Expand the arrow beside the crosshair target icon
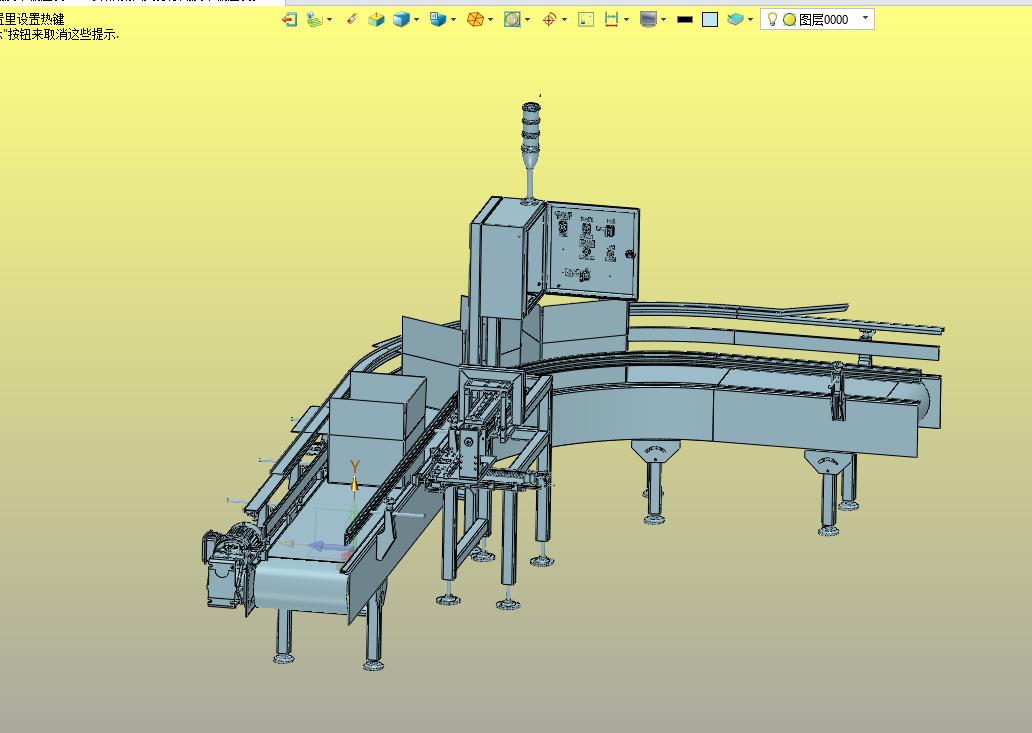 point(564,19)
